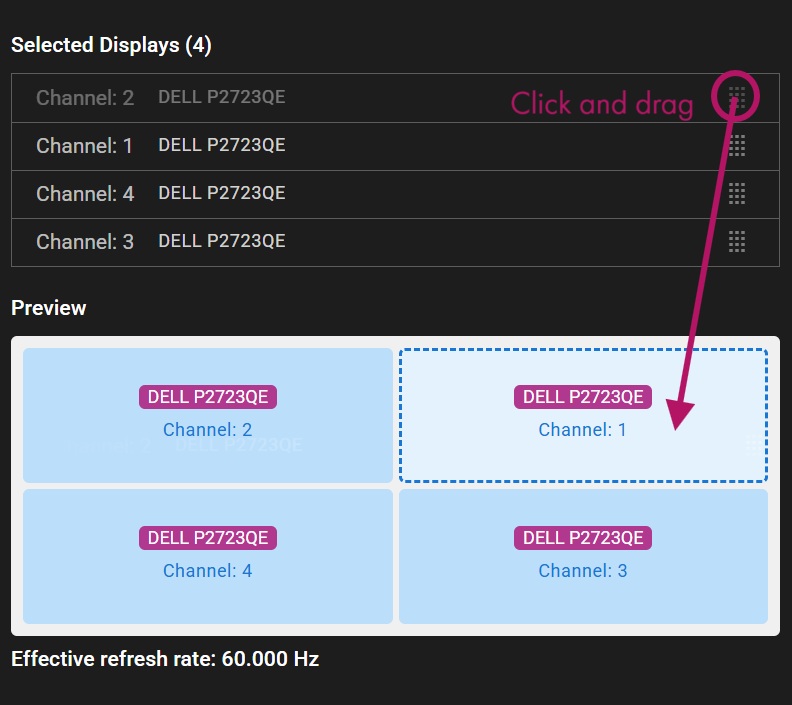Pick the Channel: 3 label in the displays list
The width and height of the screenshot is (792, 705).
pyautogui.click(x=85, y=242)
